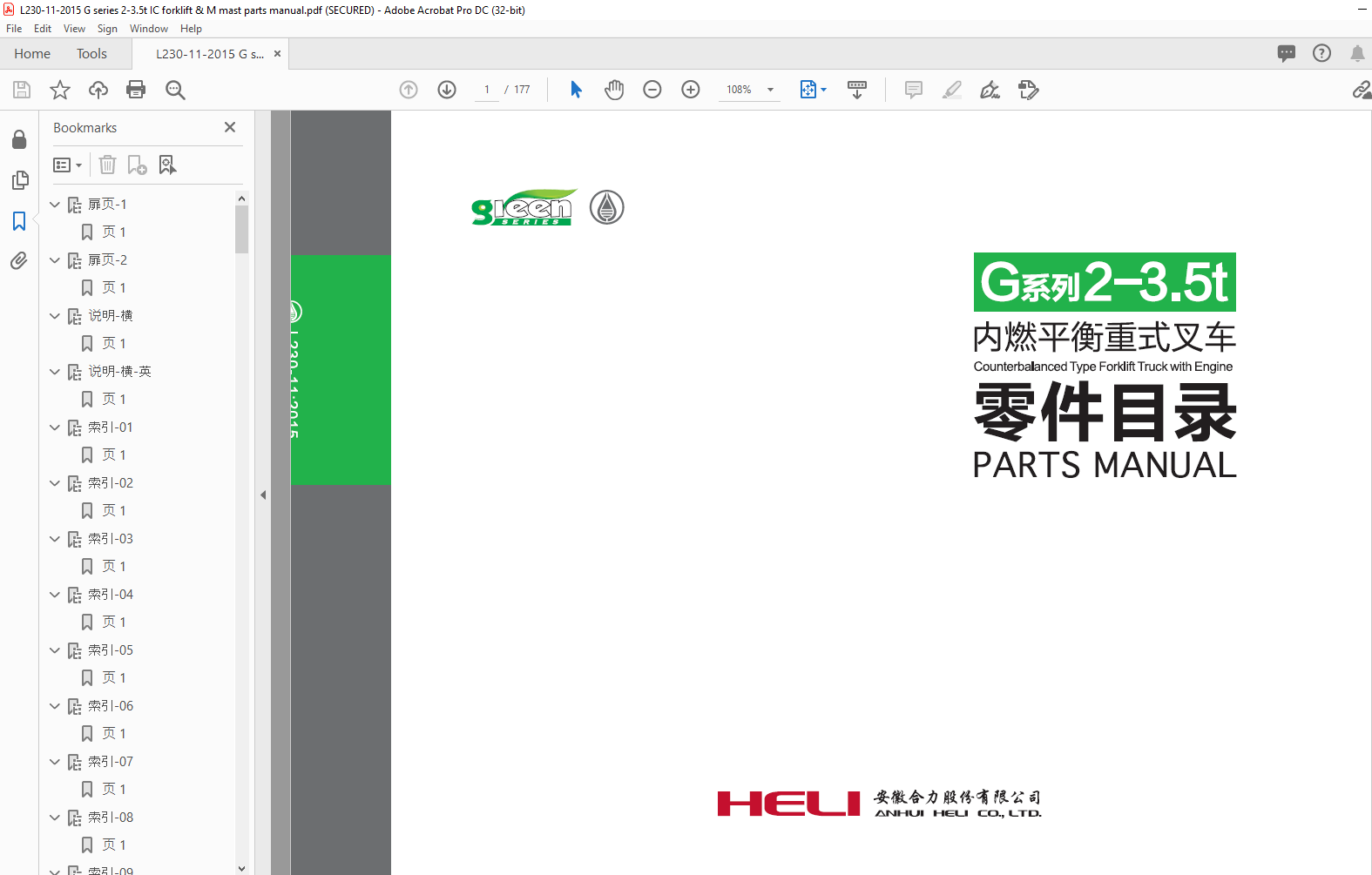Add a sticky note comment

[x=914, y=90]
